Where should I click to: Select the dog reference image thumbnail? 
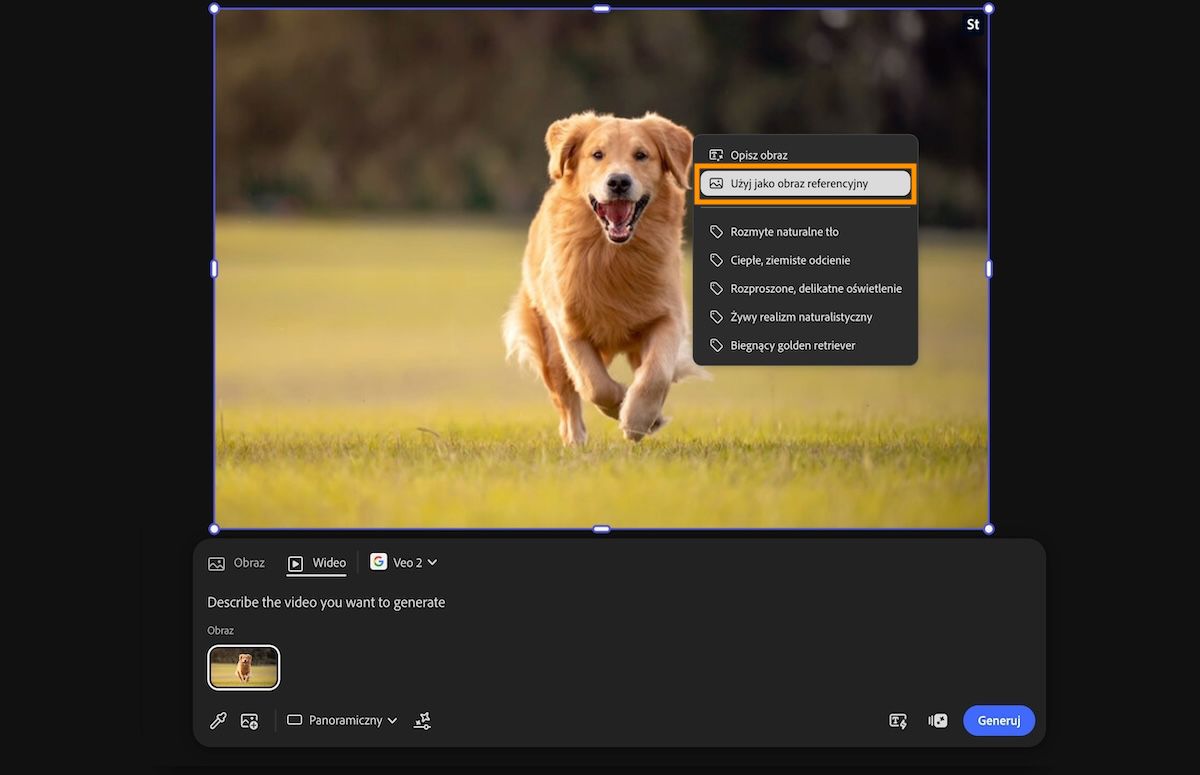[x=244, y=667]
